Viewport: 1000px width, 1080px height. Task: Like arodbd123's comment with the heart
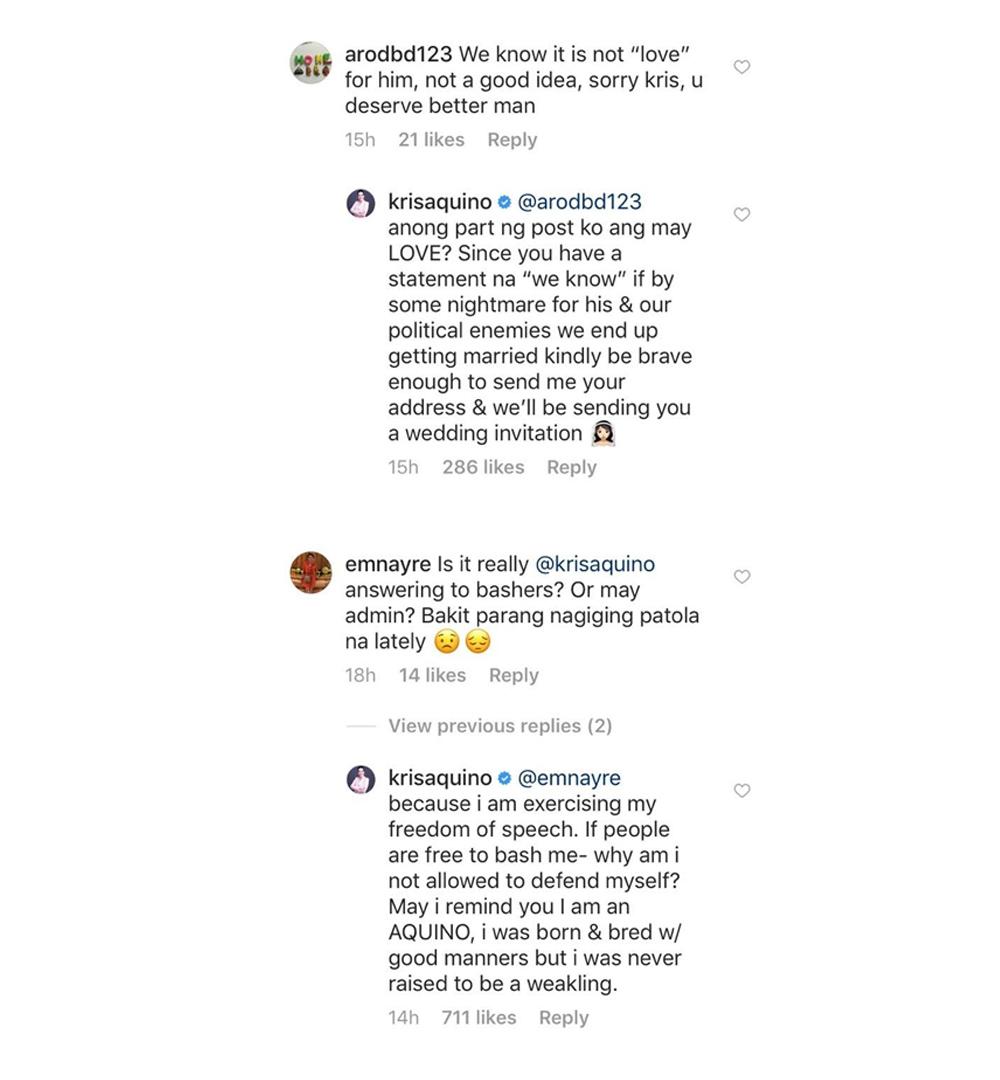[742, 67]
